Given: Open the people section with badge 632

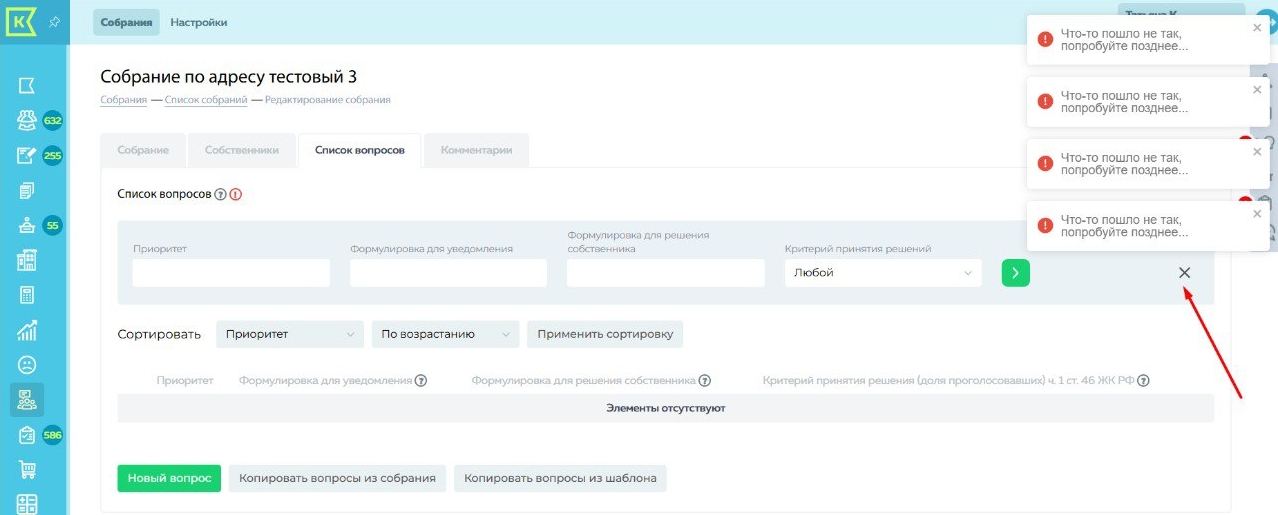Looking at the screenshot, I should pos(27,121).
